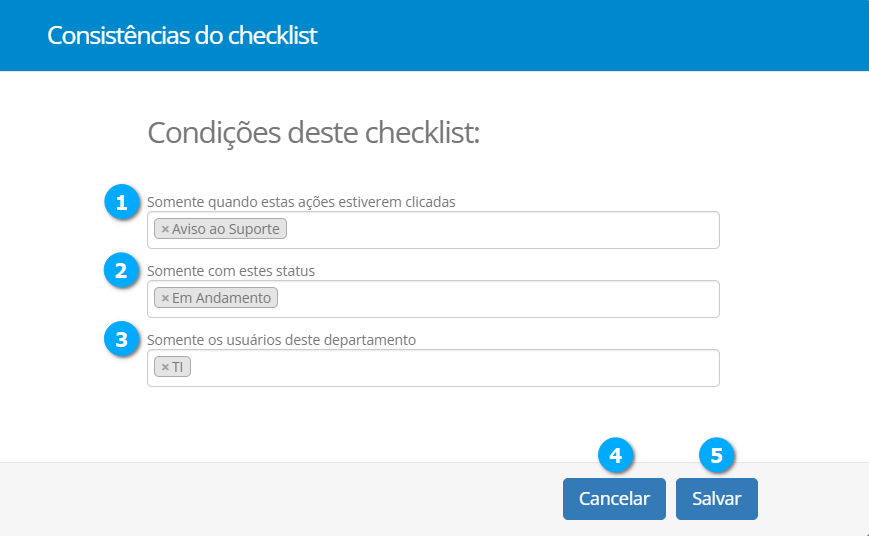Click the number 4 badge above Cancelar

(x=616, y=456)
